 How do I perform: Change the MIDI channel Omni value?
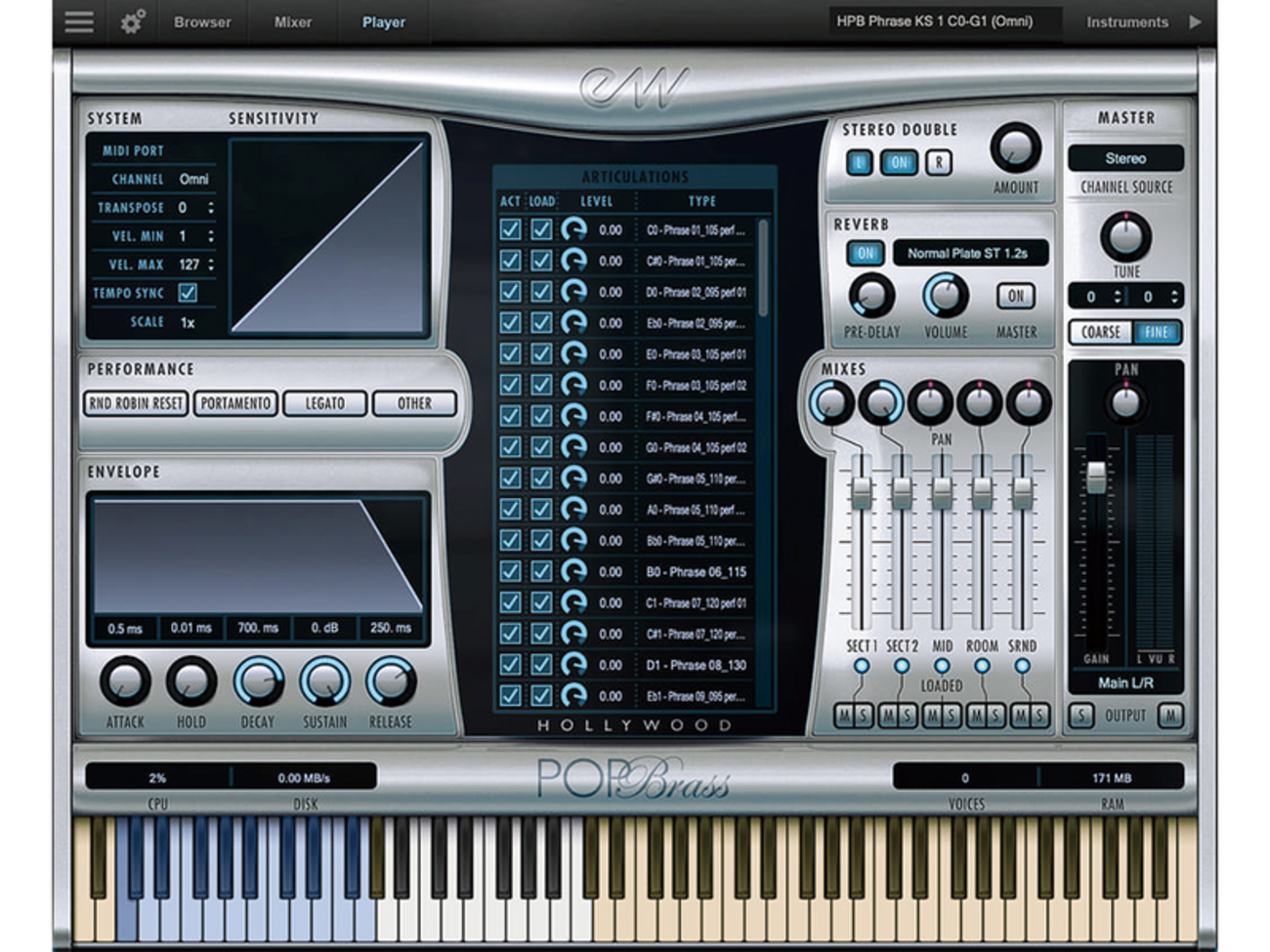click(193, 180)
